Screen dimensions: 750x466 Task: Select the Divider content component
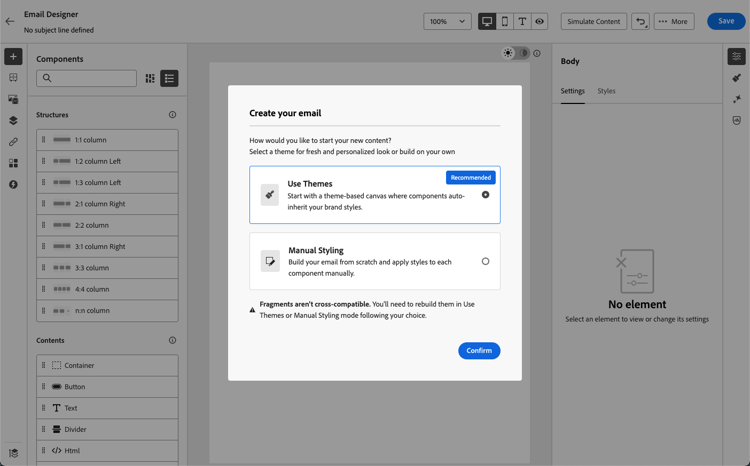[107, 429]
